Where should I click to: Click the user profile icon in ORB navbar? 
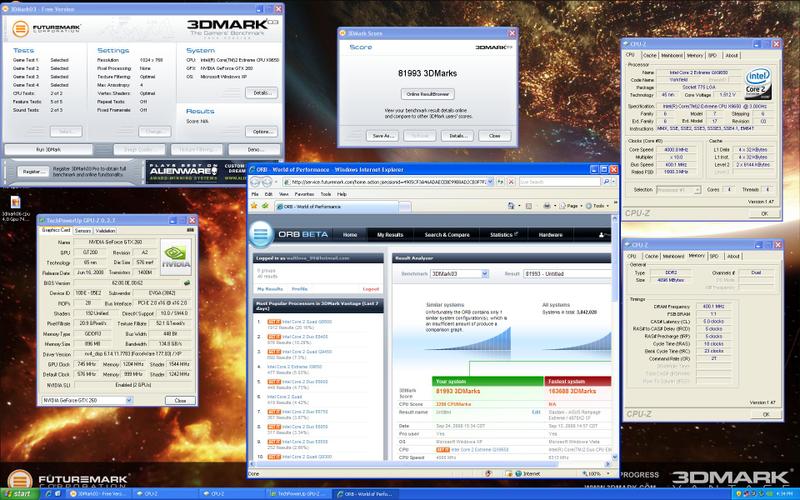point(604,235)
